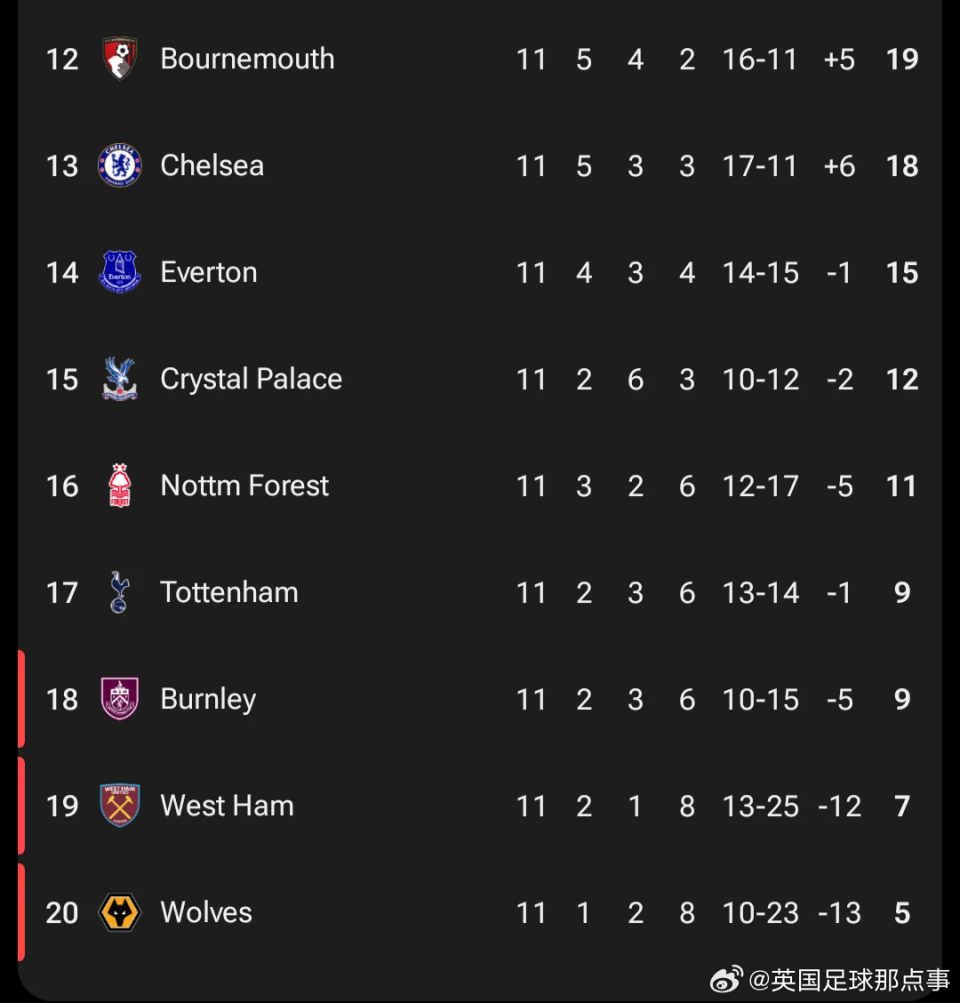Open the Wolves team name link
960x1003 pixels.
[206, 912]
